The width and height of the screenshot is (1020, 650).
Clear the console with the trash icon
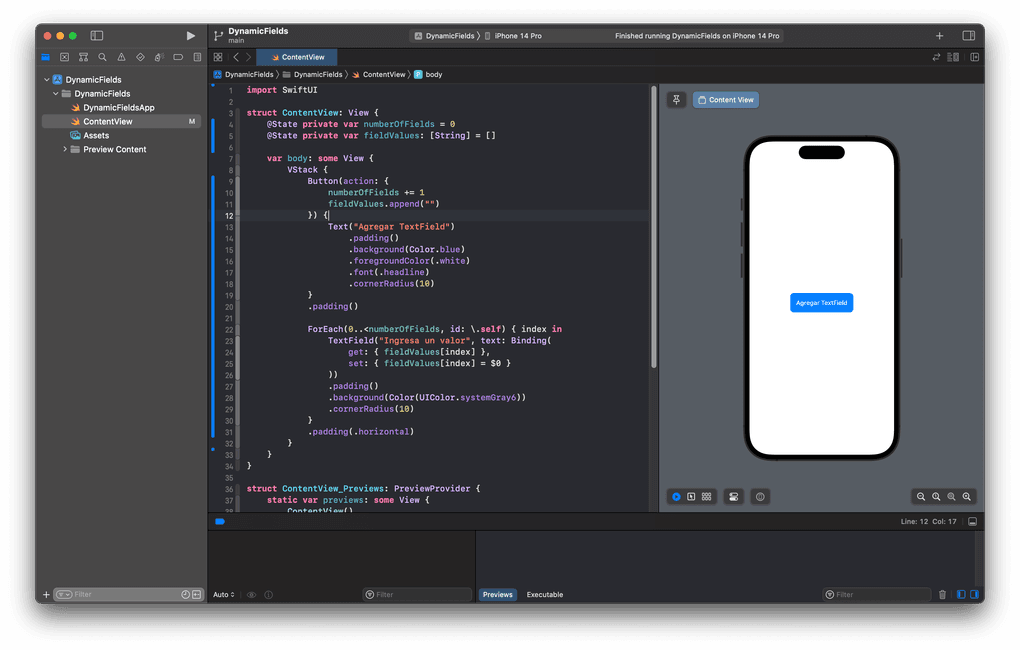click(x=942, y=595)
